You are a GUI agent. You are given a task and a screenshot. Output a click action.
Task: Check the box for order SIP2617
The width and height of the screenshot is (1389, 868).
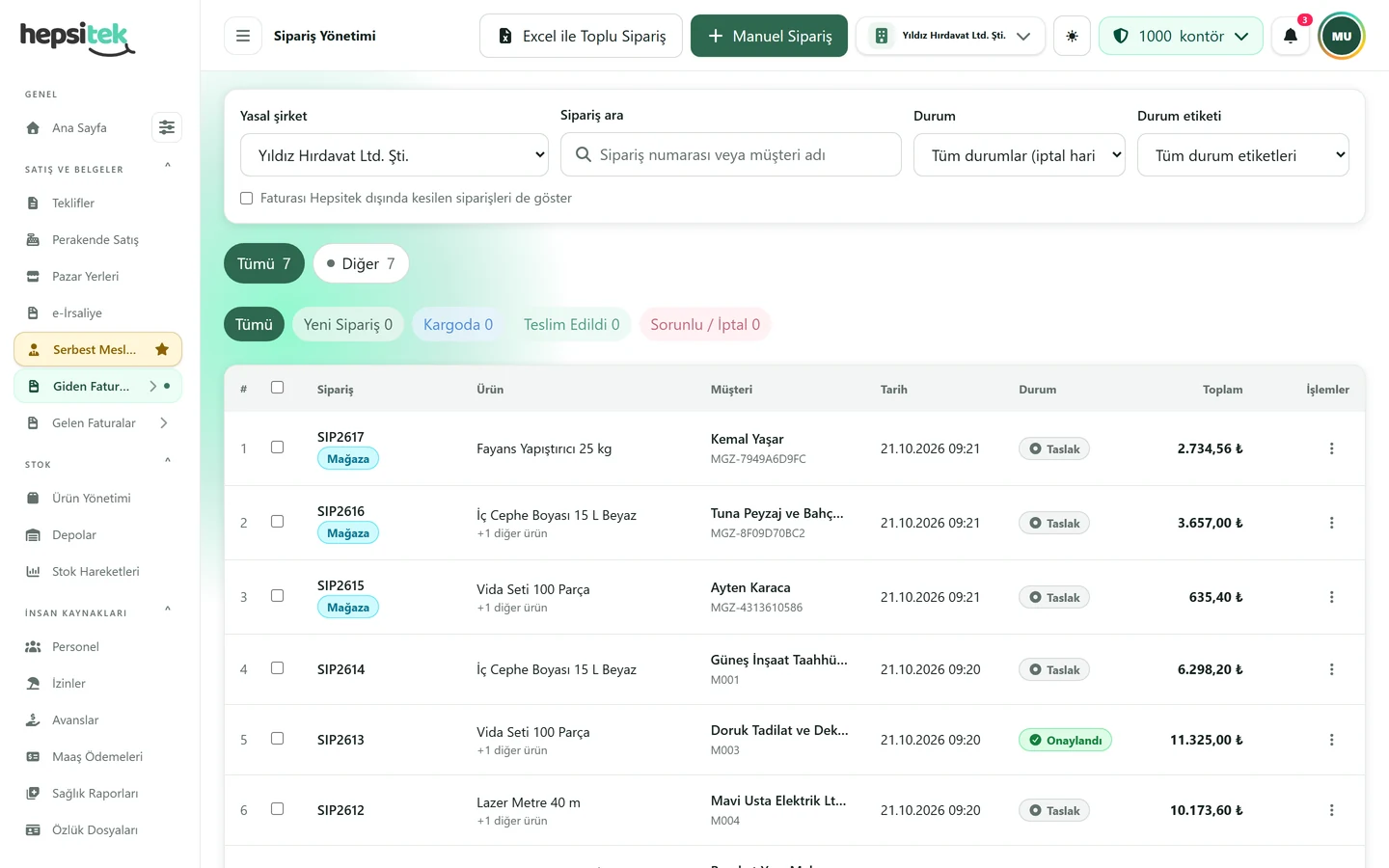[277, 448]
